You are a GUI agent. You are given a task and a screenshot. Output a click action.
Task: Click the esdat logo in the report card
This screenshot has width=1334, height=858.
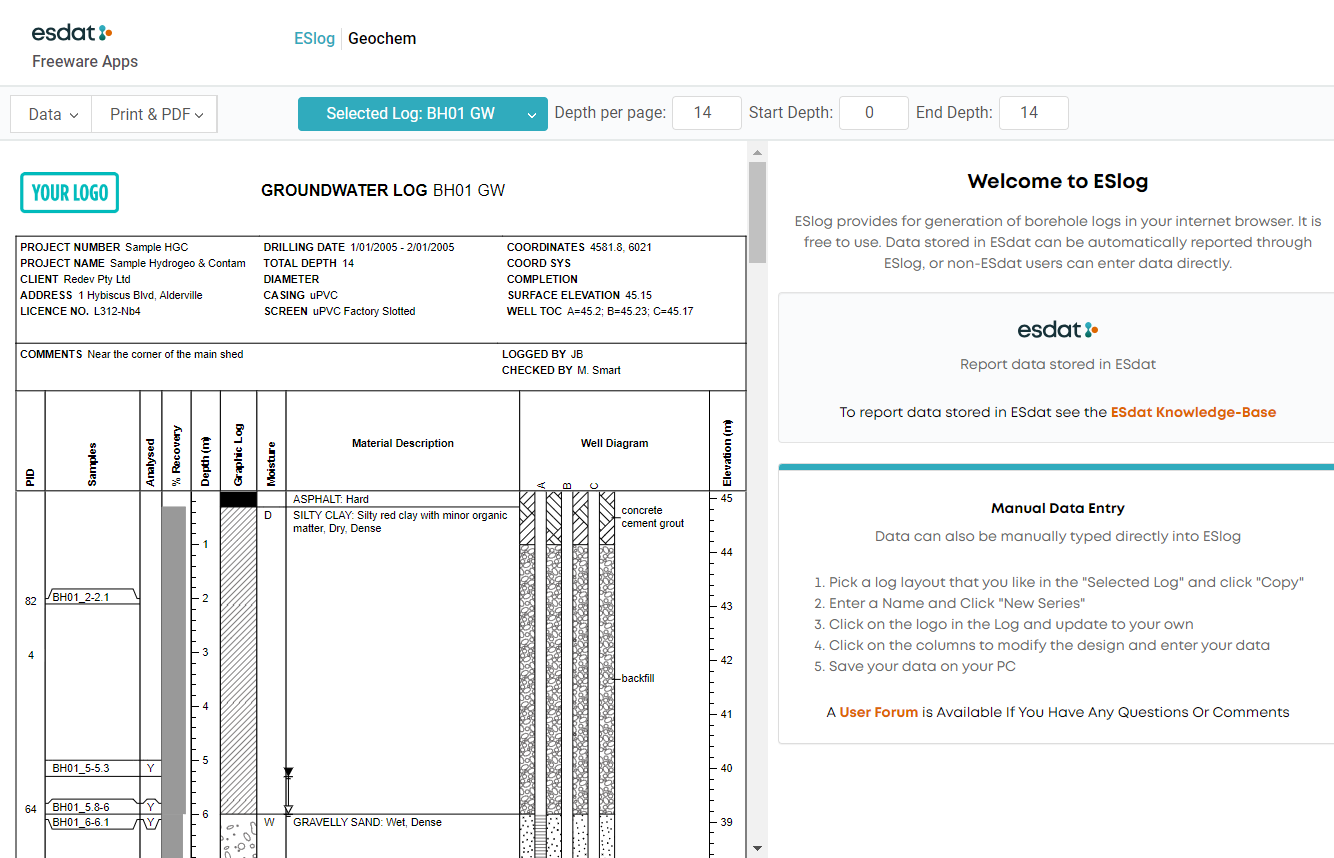pyautogui.click(x=1057, y=329)
